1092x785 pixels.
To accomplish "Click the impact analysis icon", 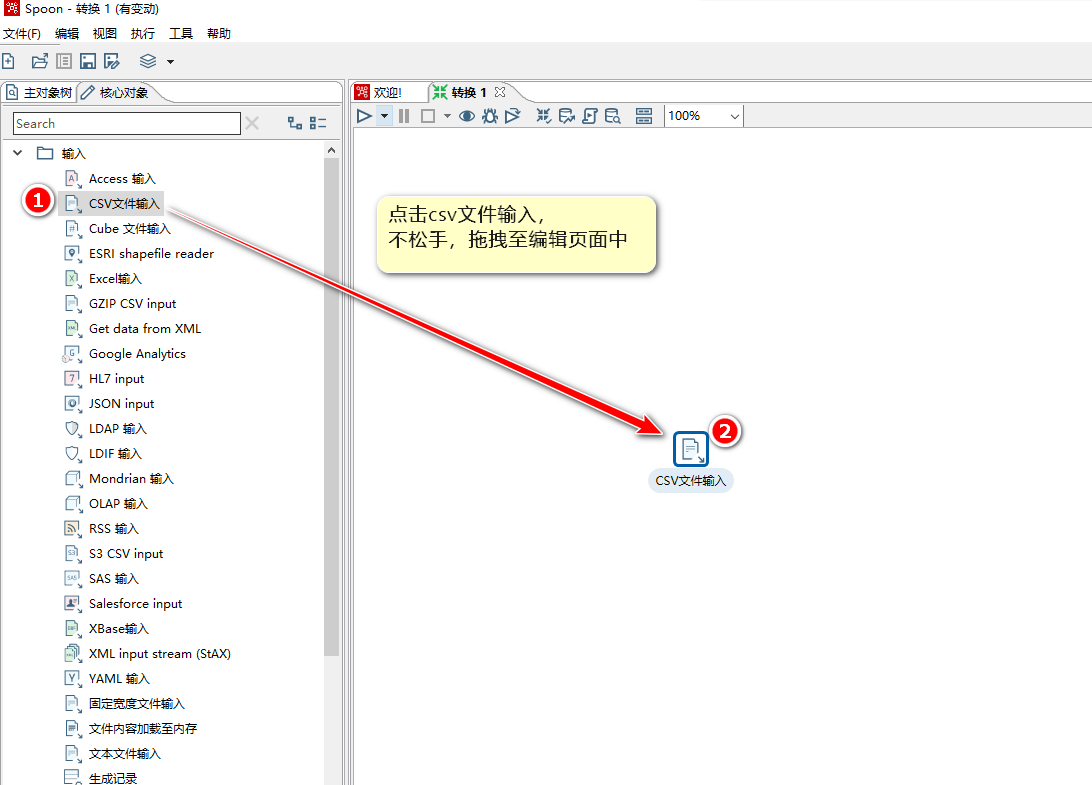I will pyautogui.click(x=567, y=116).
